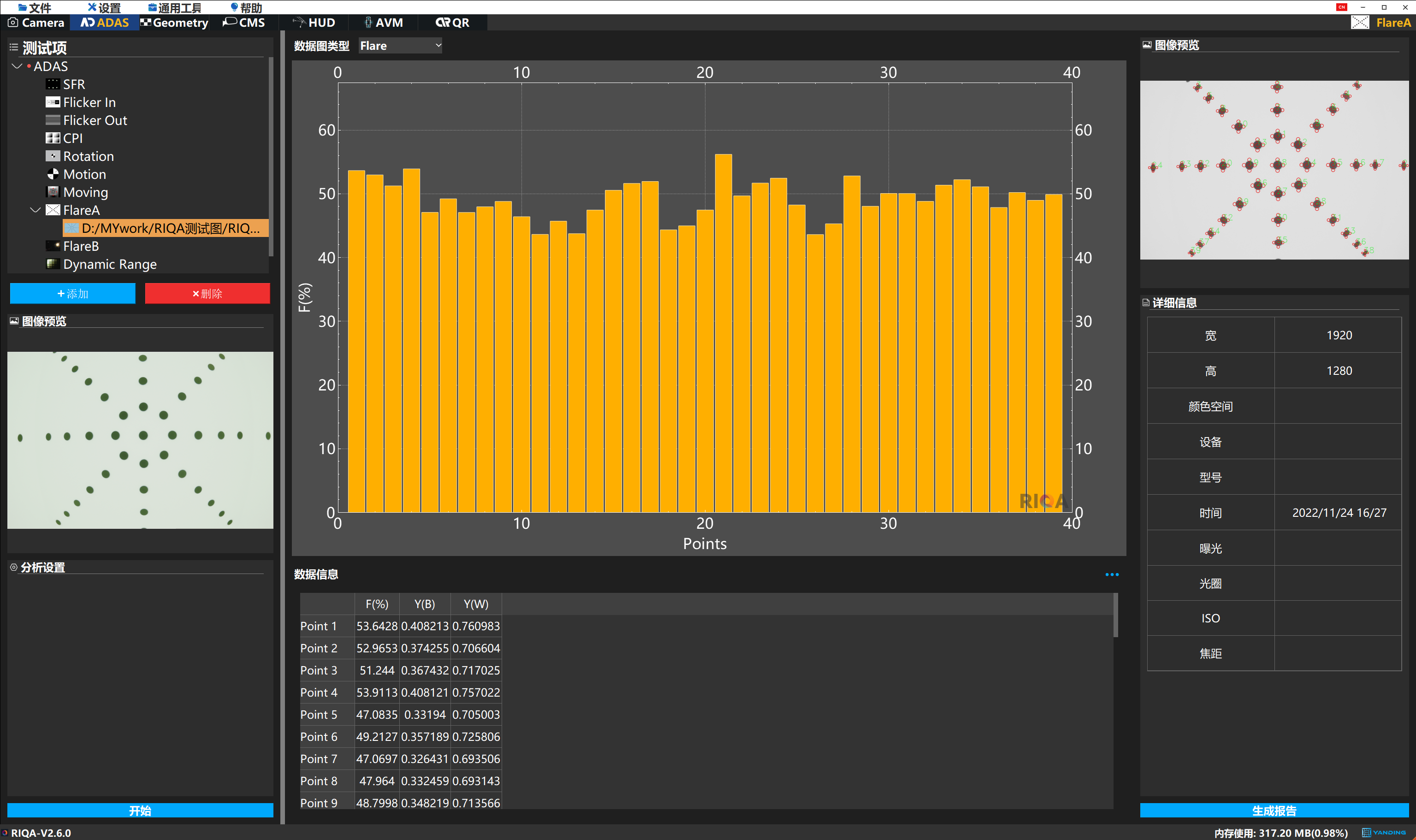Screen dimensions: 1416x840
Task: Click the Moving test icon
Action: [x=53, y=192]
